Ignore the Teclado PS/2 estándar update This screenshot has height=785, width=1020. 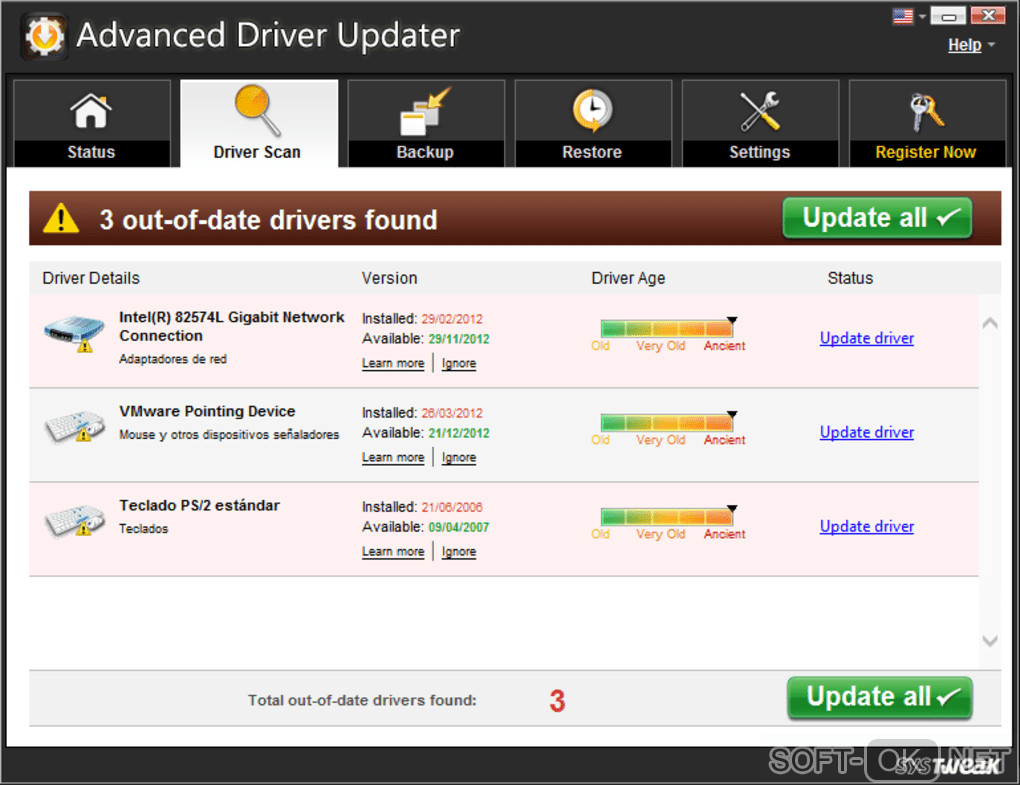459,552
